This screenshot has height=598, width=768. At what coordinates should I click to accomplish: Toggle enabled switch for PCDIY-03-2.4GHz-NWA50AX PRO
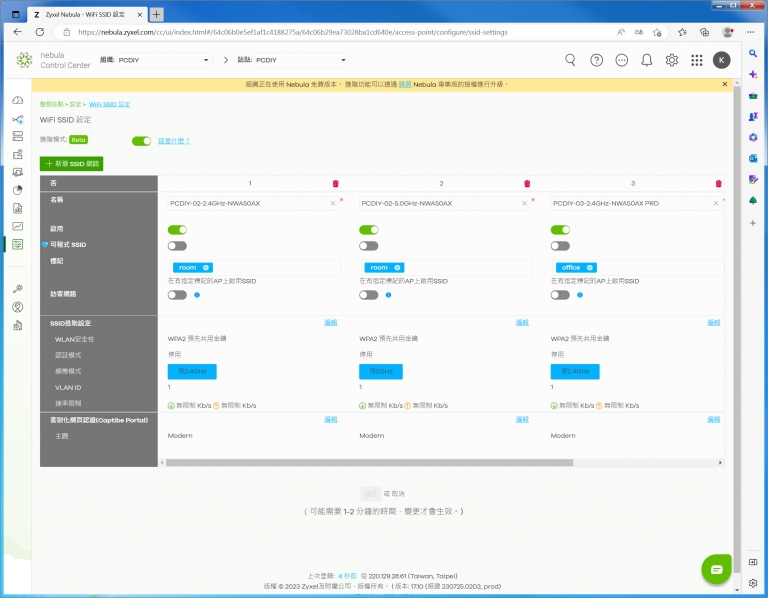(560, 230)
